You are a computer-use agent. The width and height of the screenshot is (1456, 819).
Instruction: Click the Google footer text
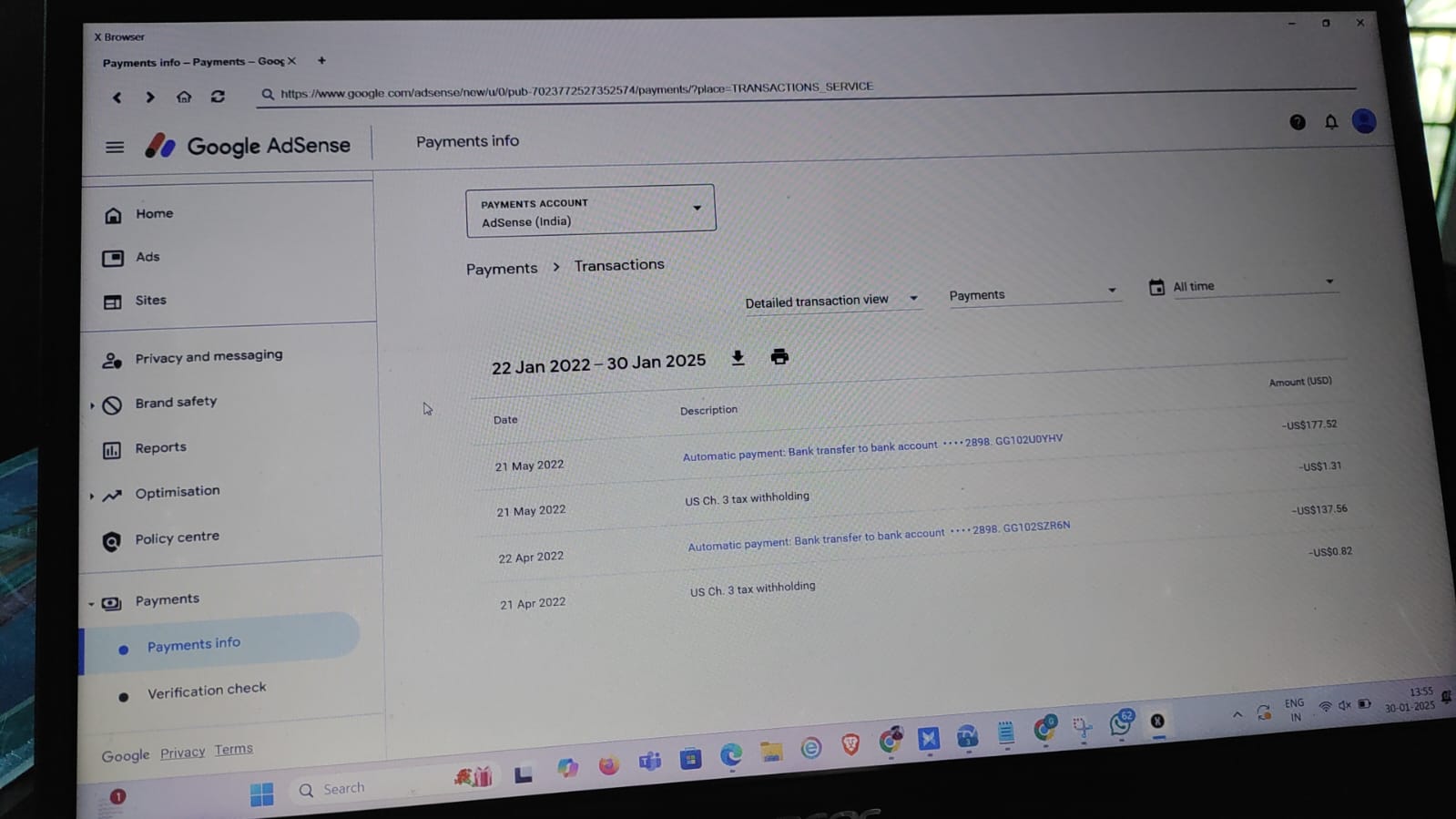pyautogui.click(x=125, y=755)
